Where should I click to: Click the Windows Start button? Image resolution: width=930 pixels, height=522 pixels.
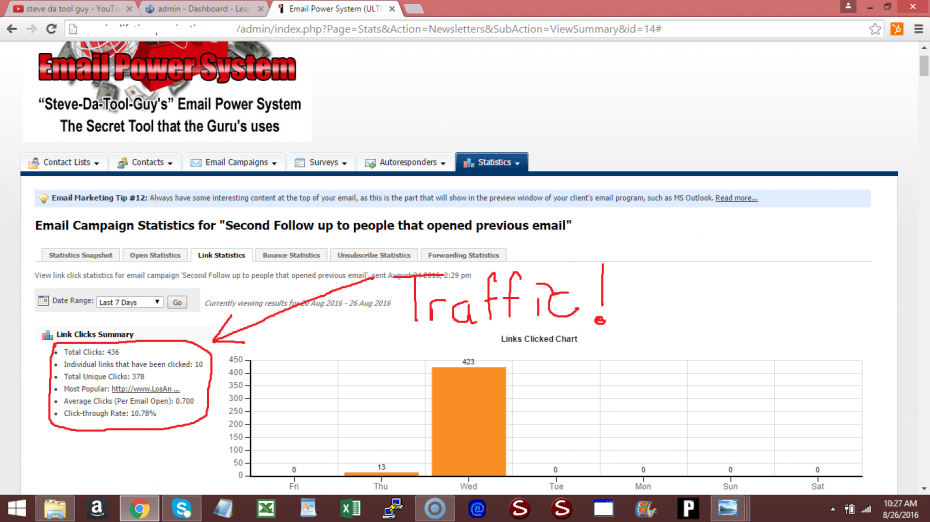click(x=18, y=507)
